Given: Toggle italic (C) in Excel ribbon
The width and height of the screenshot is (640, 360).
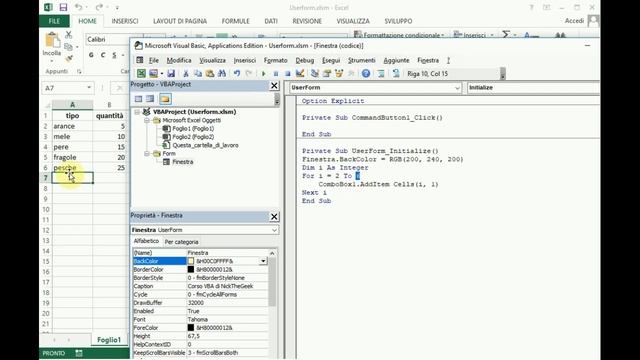Looking at the screenshot, I should point(103,55).
